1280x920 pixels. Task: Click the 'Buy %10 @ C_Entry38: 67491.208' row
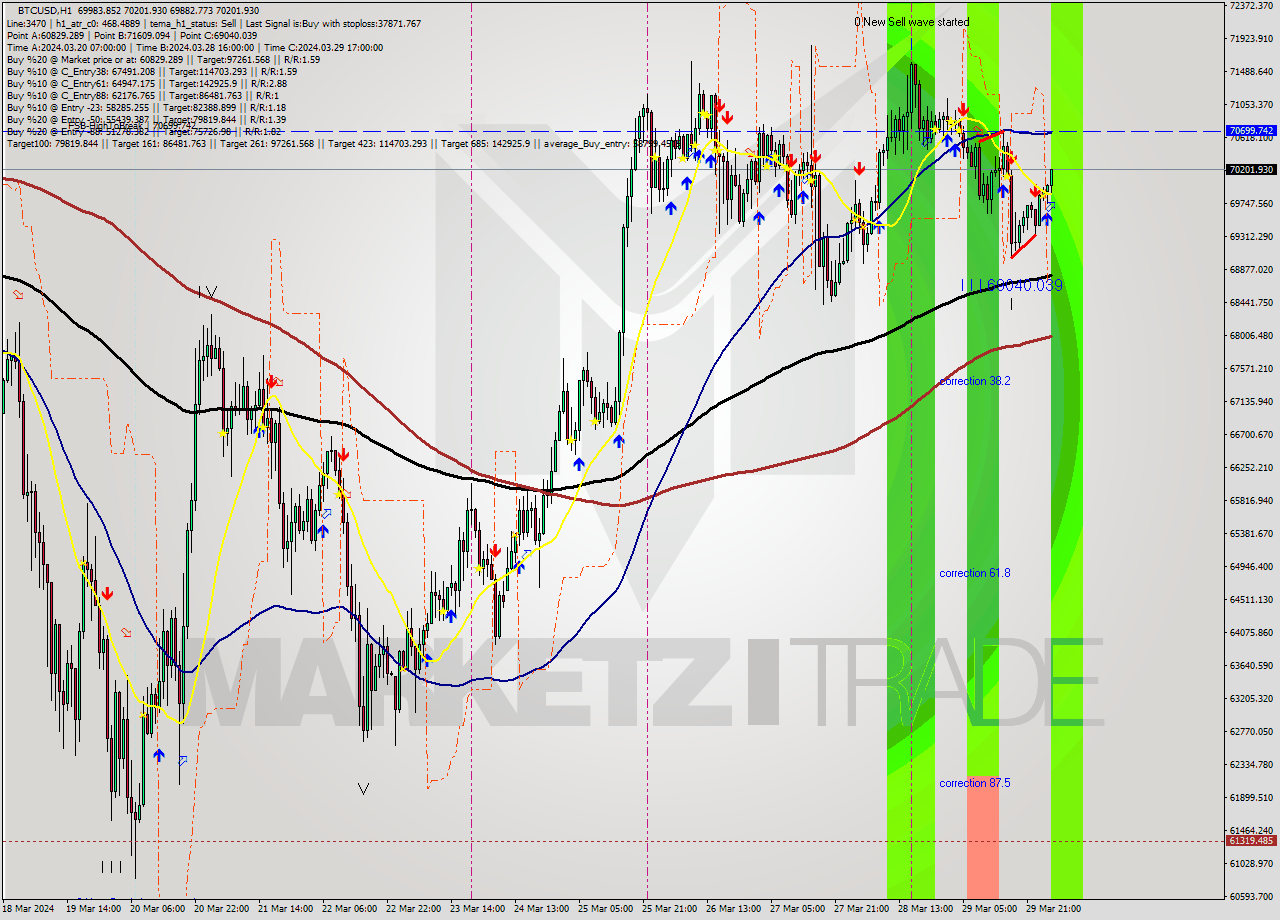[x=151, y=71]
